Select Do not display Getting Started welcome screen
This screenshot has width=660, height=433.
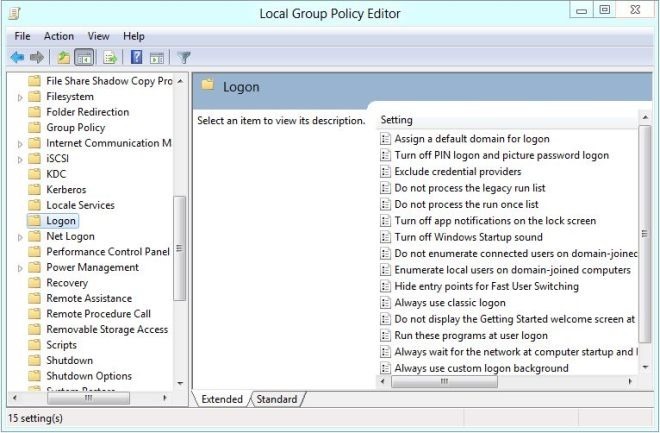click(x=514, y=319)
